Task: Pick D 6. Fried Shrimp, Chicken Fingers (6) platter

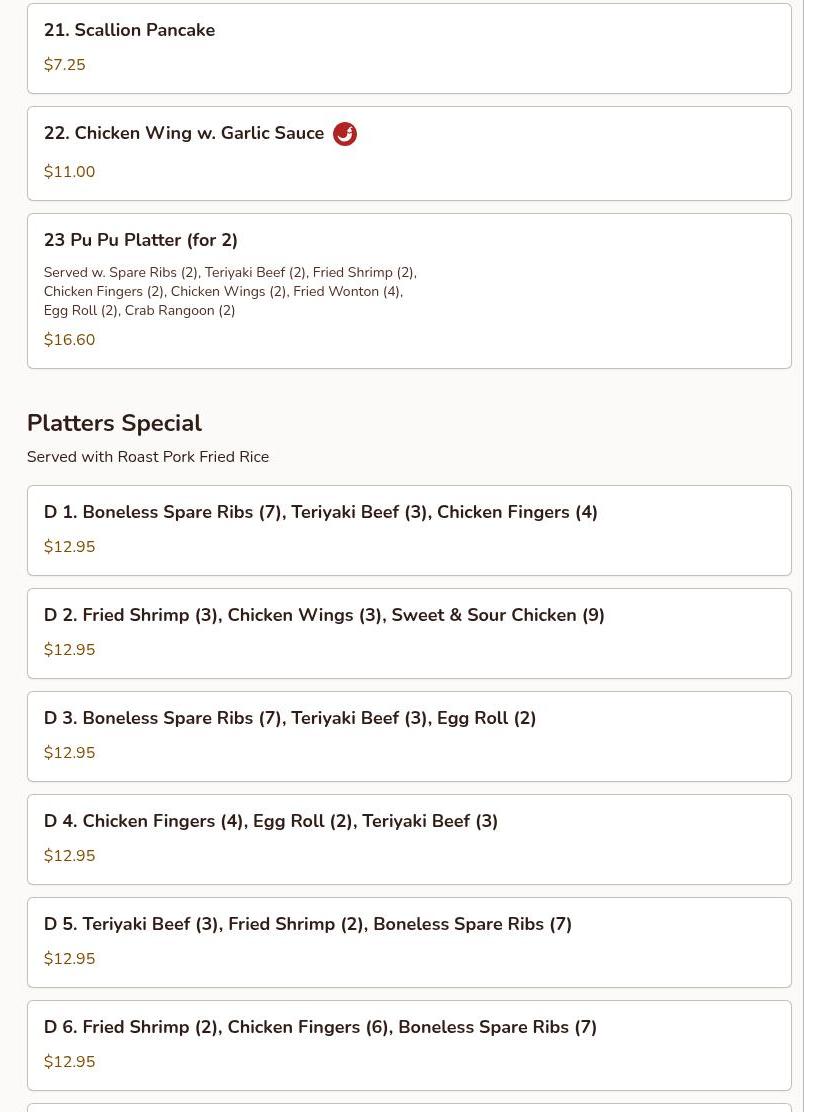Action: pyautogui.click(x=320, y=1027)
